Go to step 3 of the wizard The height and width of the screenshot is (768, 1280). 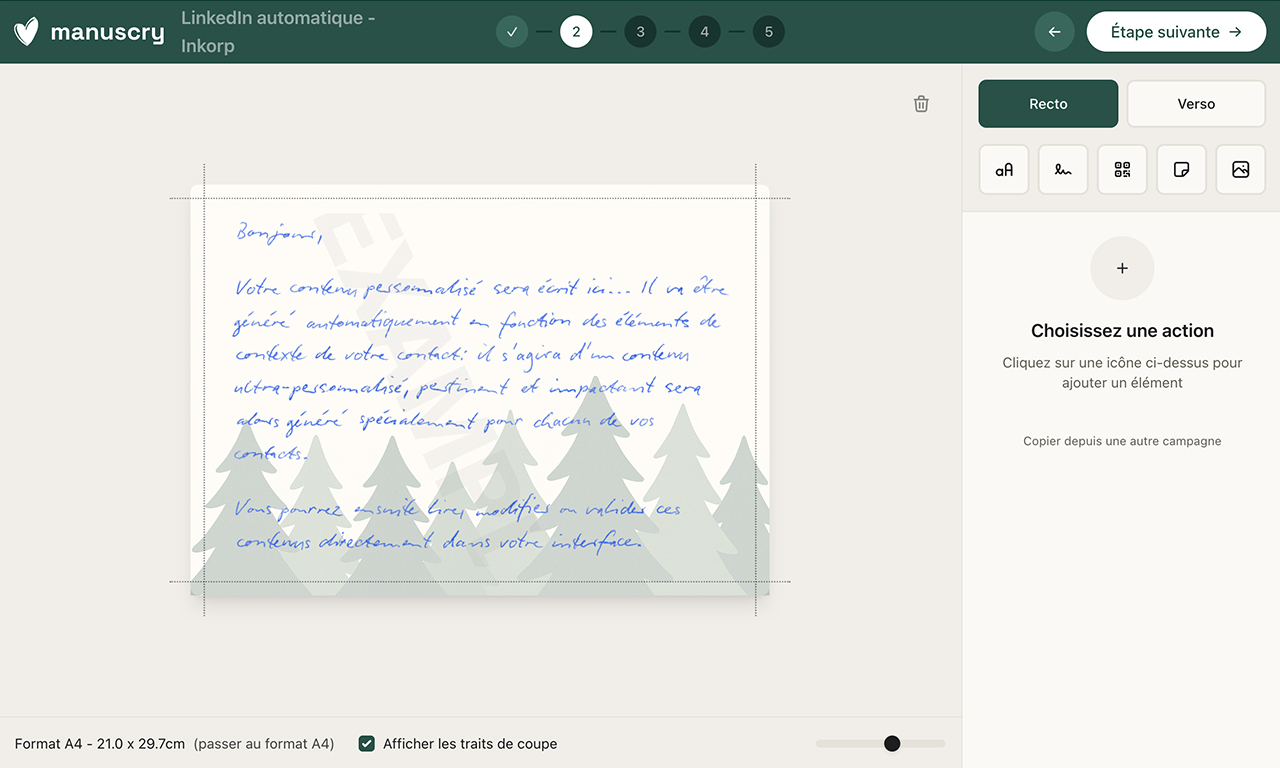click(640, 31)
